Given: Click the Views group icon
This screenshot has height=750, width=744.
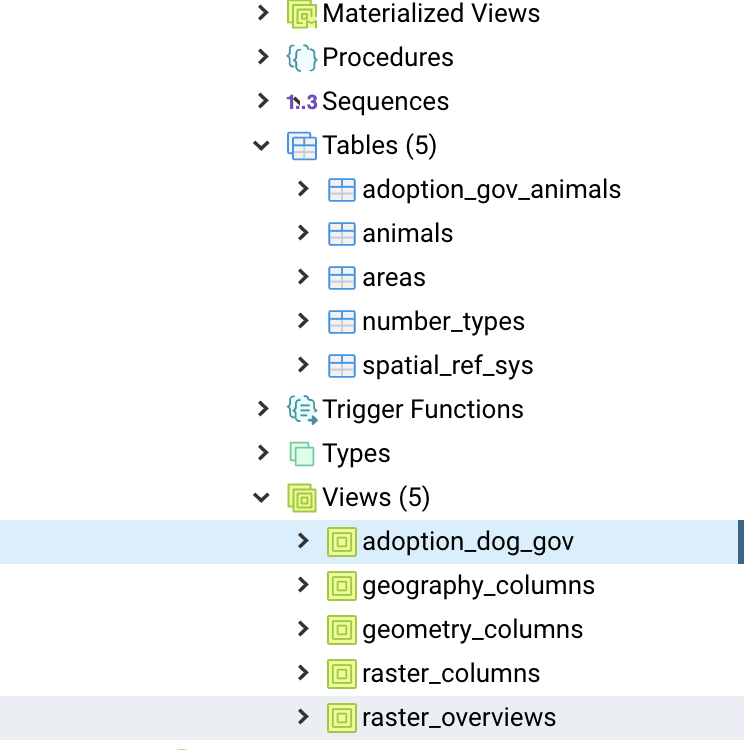Looking at the screenshot, I should click(302, 498).
